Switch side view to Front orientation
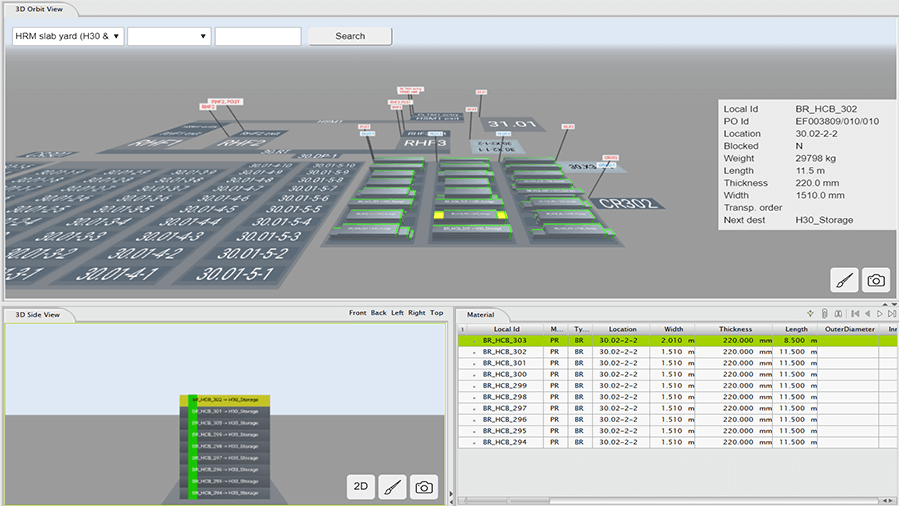Screen dimensions: 899x506 pyautogui.click(x=357, y=313)
